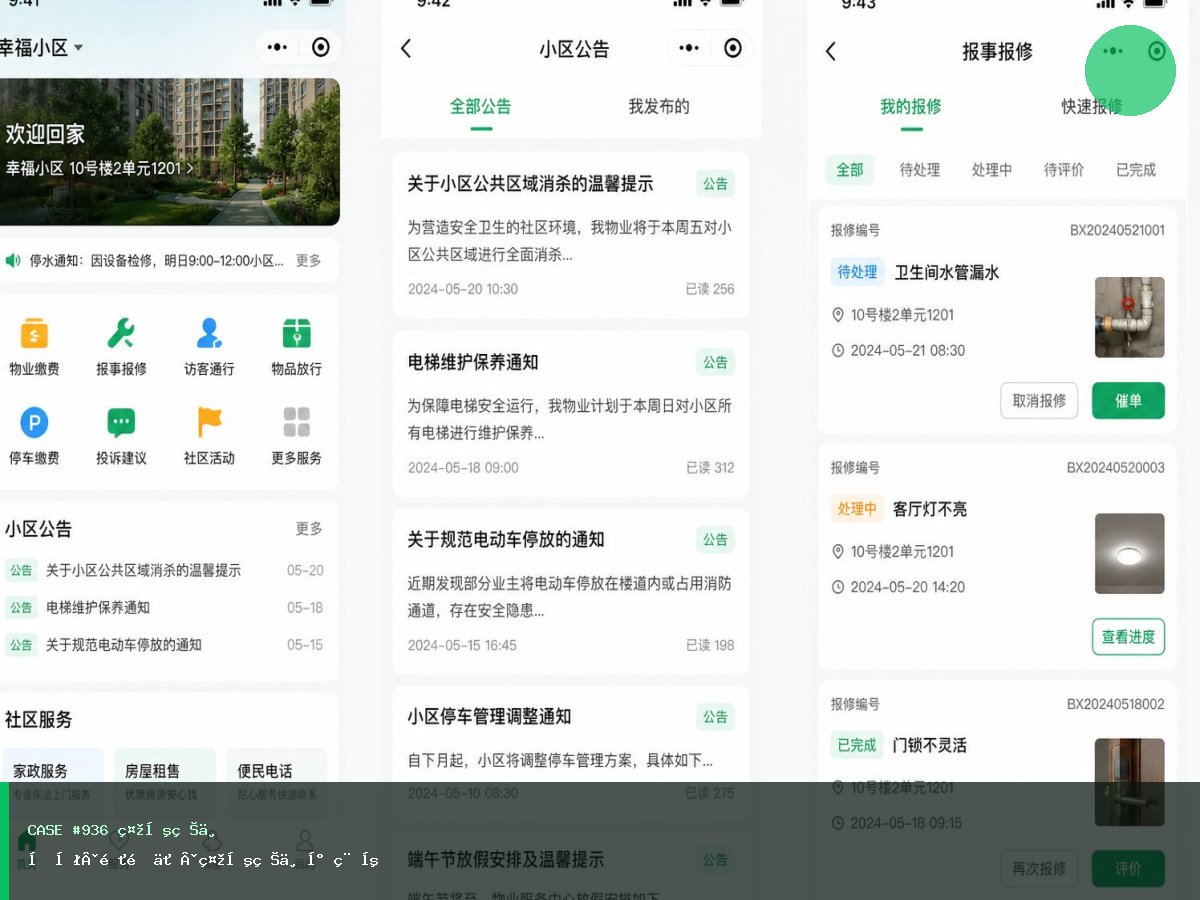Viewport: 1200px width, 900px height.
Task: Open repair item 卫生间水管漏水
Action: [x=946, y=272]
